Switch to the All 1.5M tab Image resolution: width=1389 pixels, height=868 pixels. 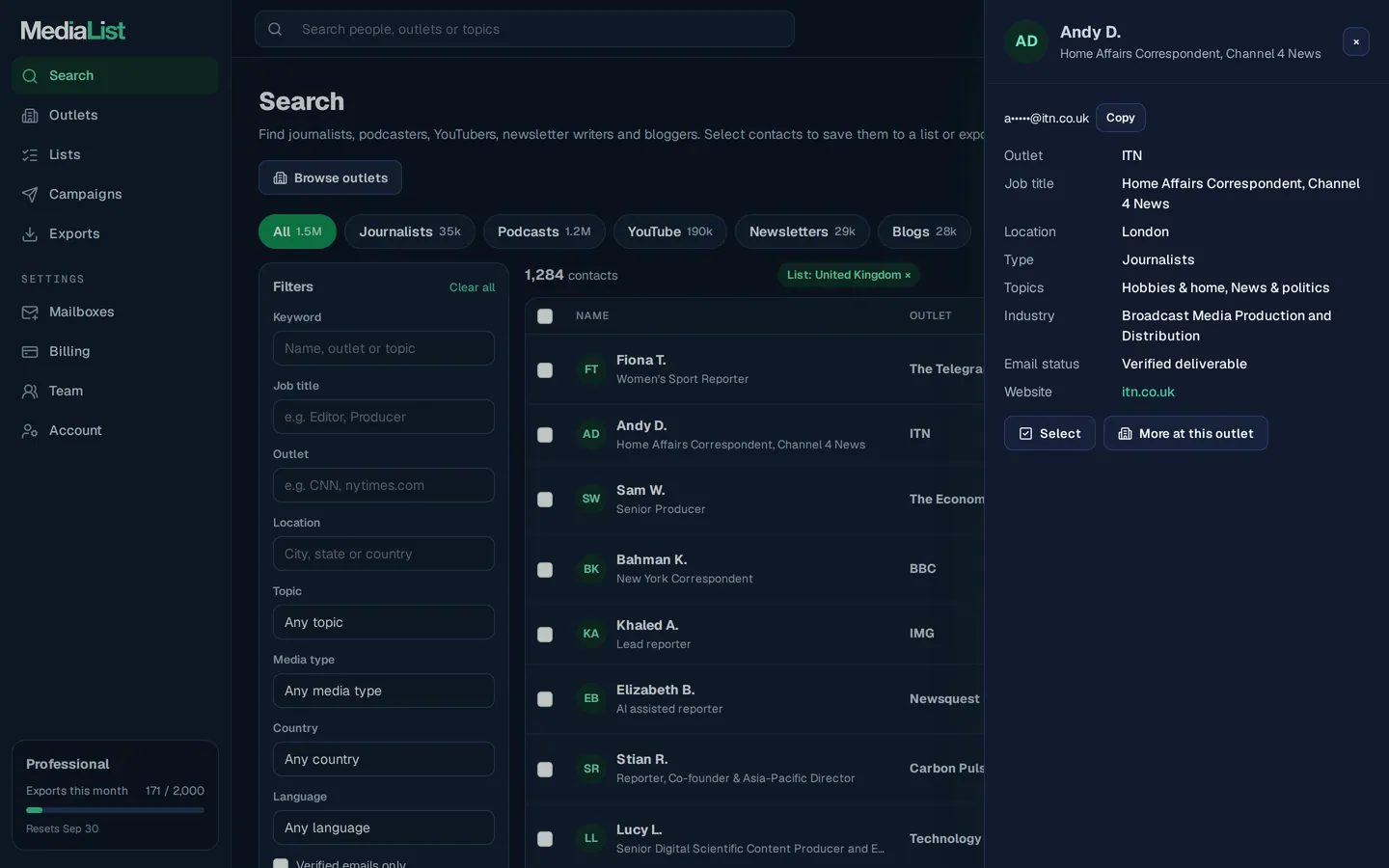(297, 231)
